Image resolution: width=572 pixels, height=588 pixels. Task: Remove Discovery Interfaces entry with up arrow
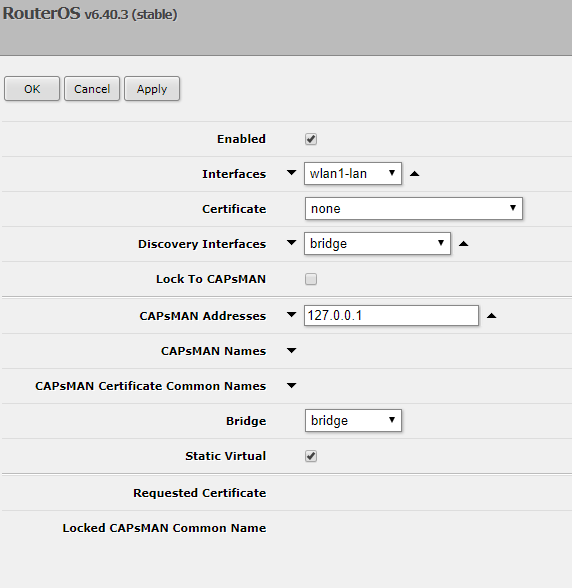coord(464,244)
